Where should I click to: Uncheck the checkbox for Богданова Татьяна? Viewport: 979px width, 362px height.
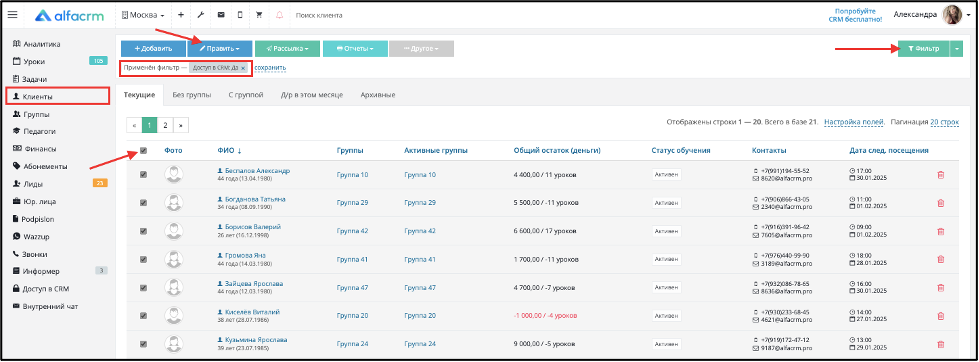click(144, 203)
